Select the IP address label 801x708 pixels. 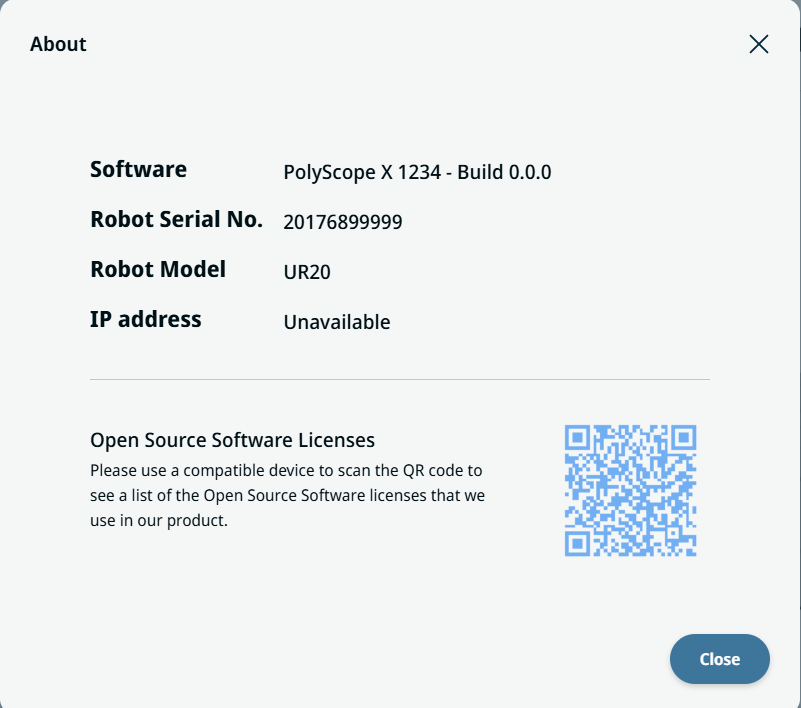[x=146, y=320]
